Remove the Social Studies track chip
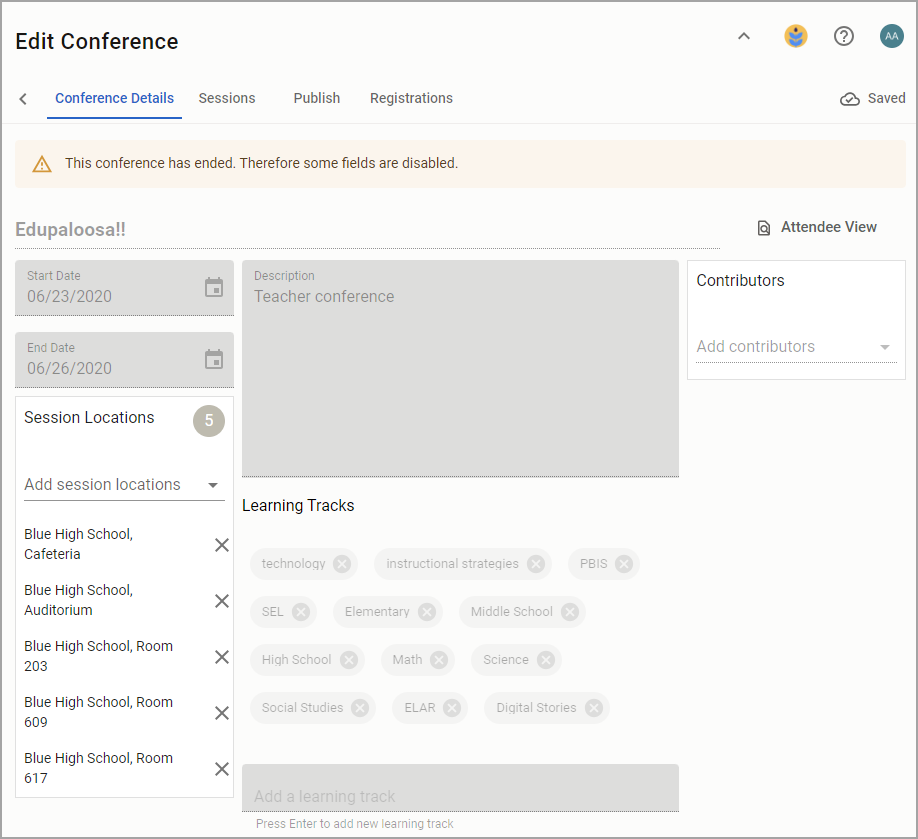The height and width of the screenshot is (839, 918). click(x=360, y=708)
